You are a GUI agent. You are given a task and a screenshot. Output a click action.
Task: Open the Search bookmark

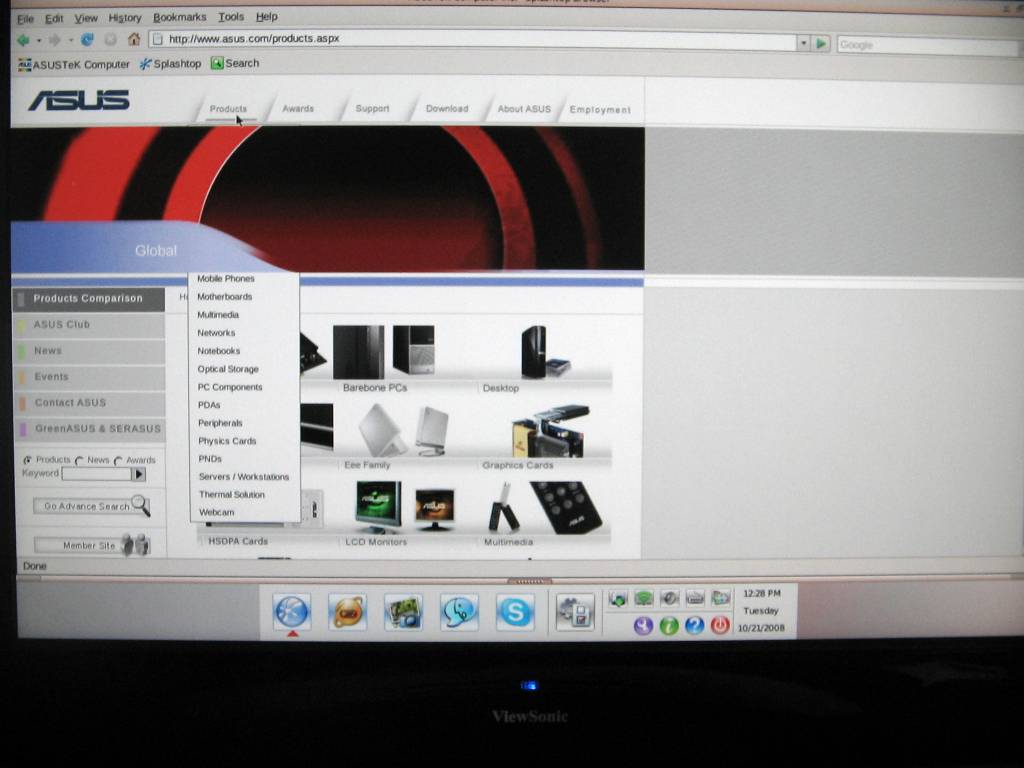click(235, 63)
